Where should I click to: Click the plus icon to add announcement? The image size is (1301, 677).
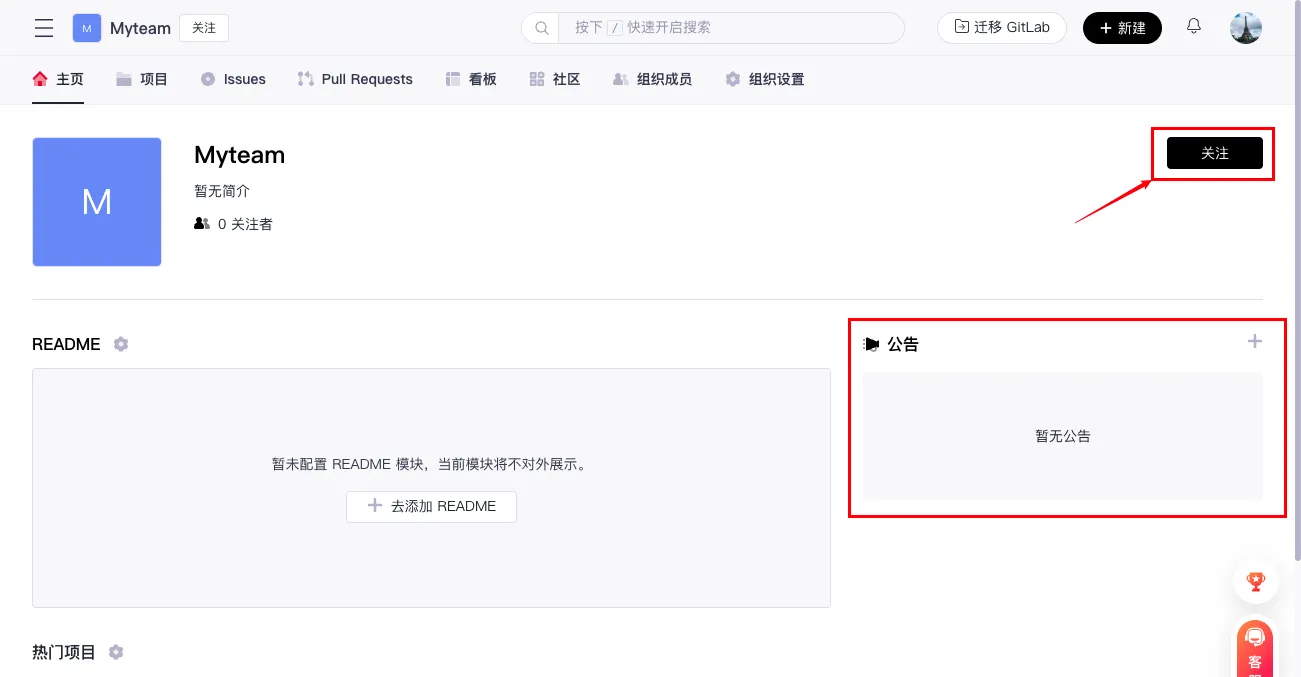pyautogui.click(x=1254, y=342)
